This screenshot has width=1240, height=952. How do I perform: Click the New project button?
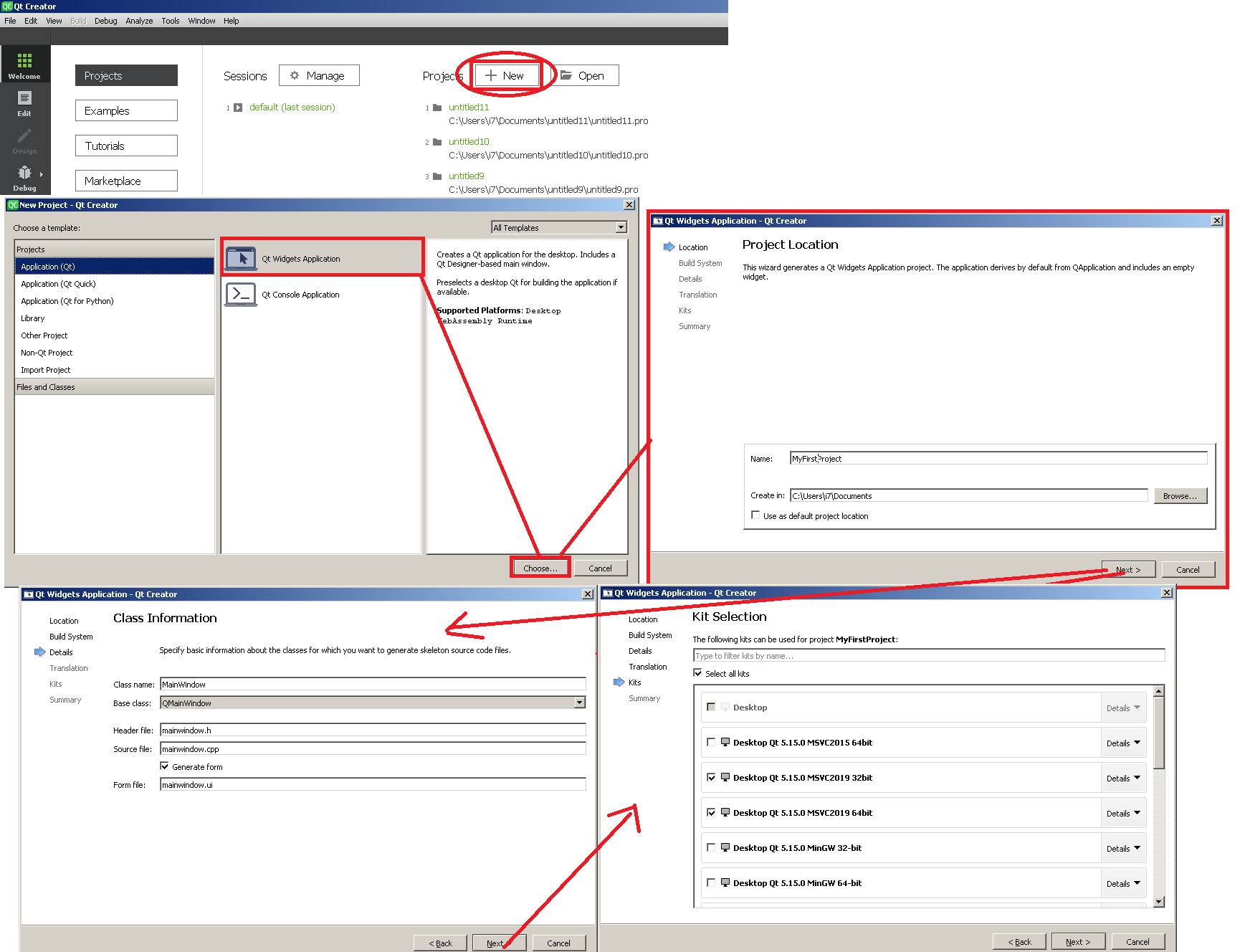pos(507,75)
